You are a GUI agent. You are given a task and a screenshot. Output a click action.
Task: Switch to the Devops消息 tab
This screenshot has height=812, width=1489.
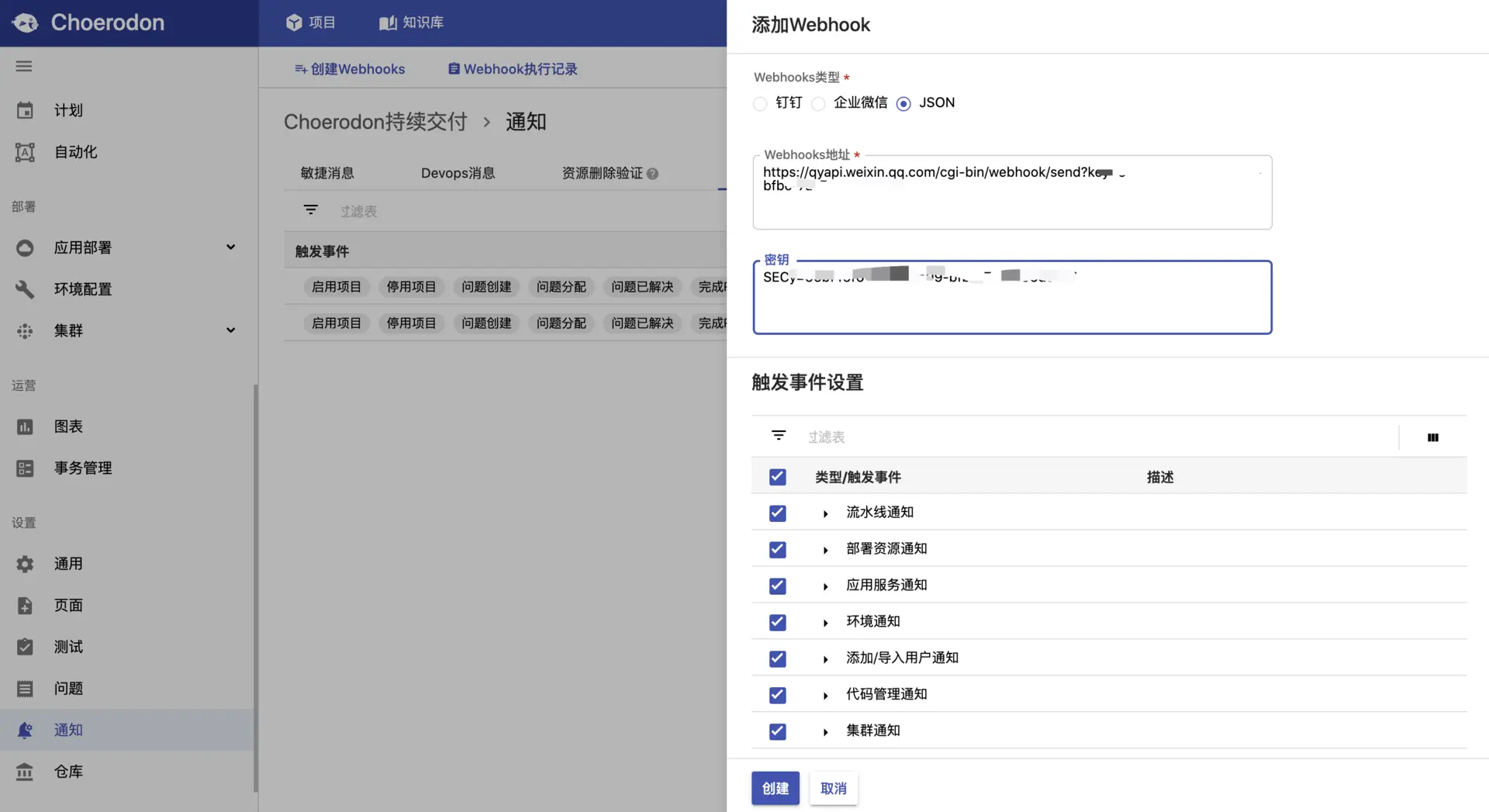pos(458,173)
